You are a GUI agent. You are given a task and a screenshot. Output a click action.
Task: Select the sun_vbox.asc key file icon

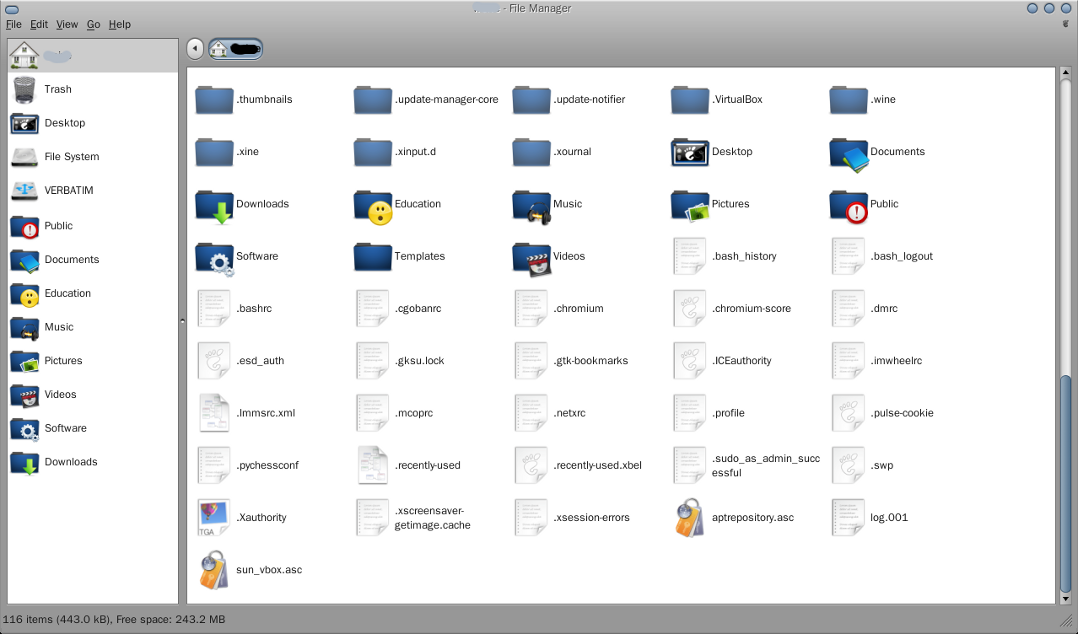pyautogui.click(x=214, y=570)
